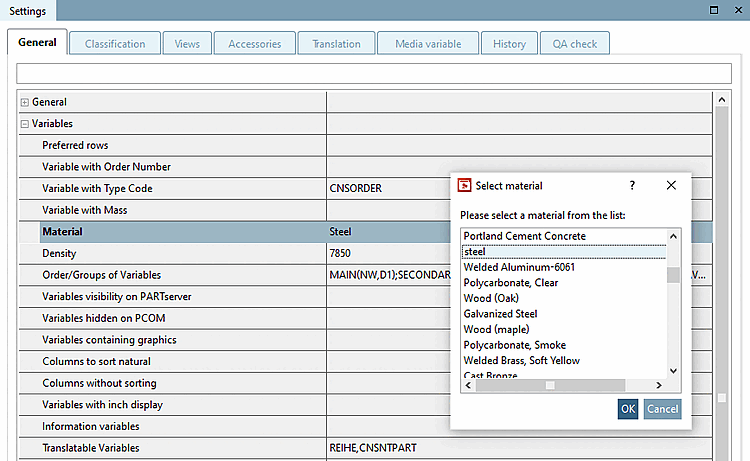This screenshot has height=461, width=750.
Task: Click the MAIN(NW,D1);SECONDAR value cell
Action: (x=389, y=275)
